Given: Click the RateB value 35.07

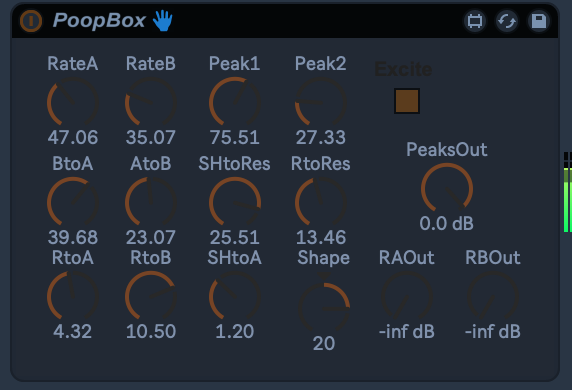Looking at the screenshot, I should tap(151, 138).
